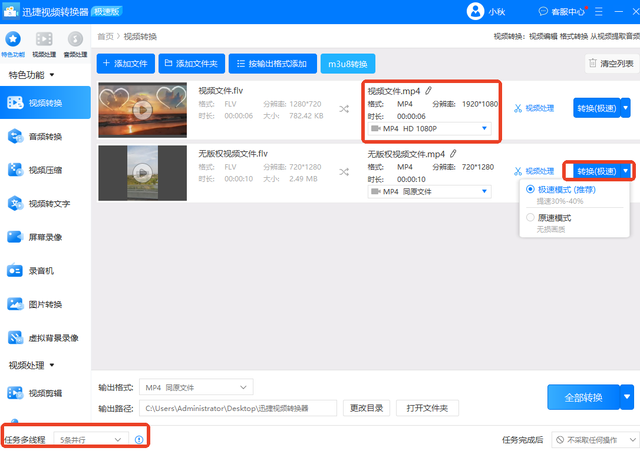Click the info icon beside 任务多线程

[x=139, y=440]
